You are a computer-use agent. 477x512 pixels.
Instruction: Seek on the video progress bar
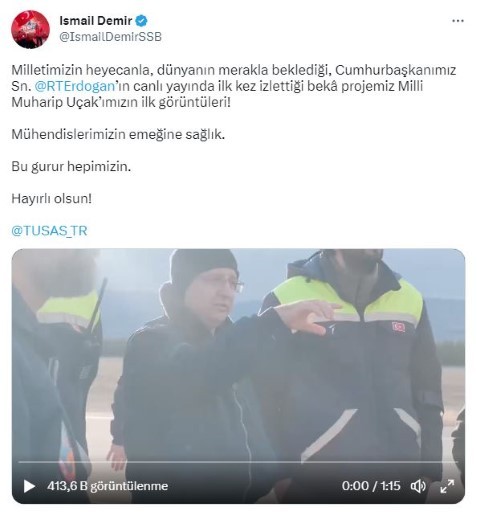click(x=238, y=462)
